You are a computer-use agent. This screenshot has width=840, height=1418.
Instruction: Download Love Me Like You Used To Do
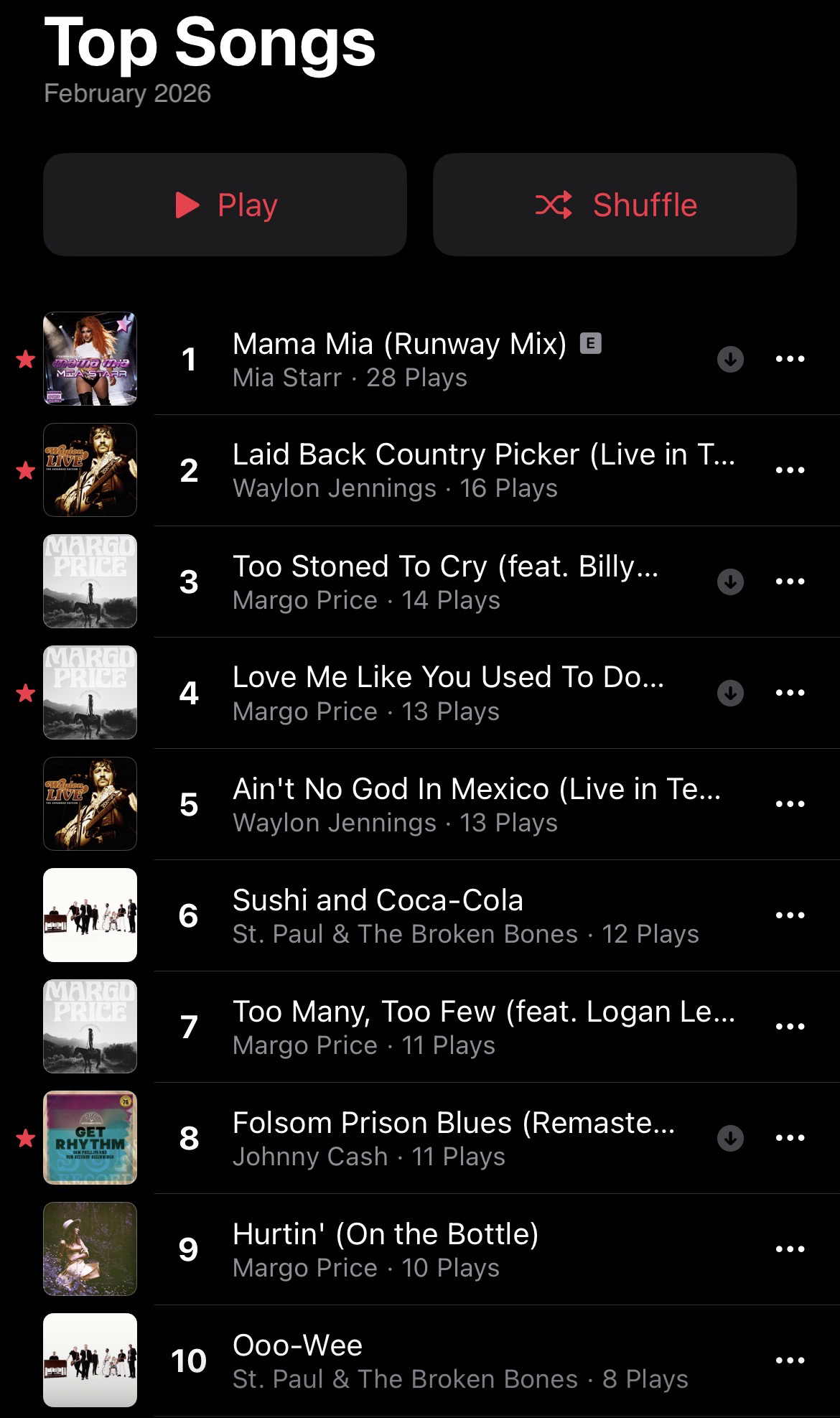[x=730, y=693]
